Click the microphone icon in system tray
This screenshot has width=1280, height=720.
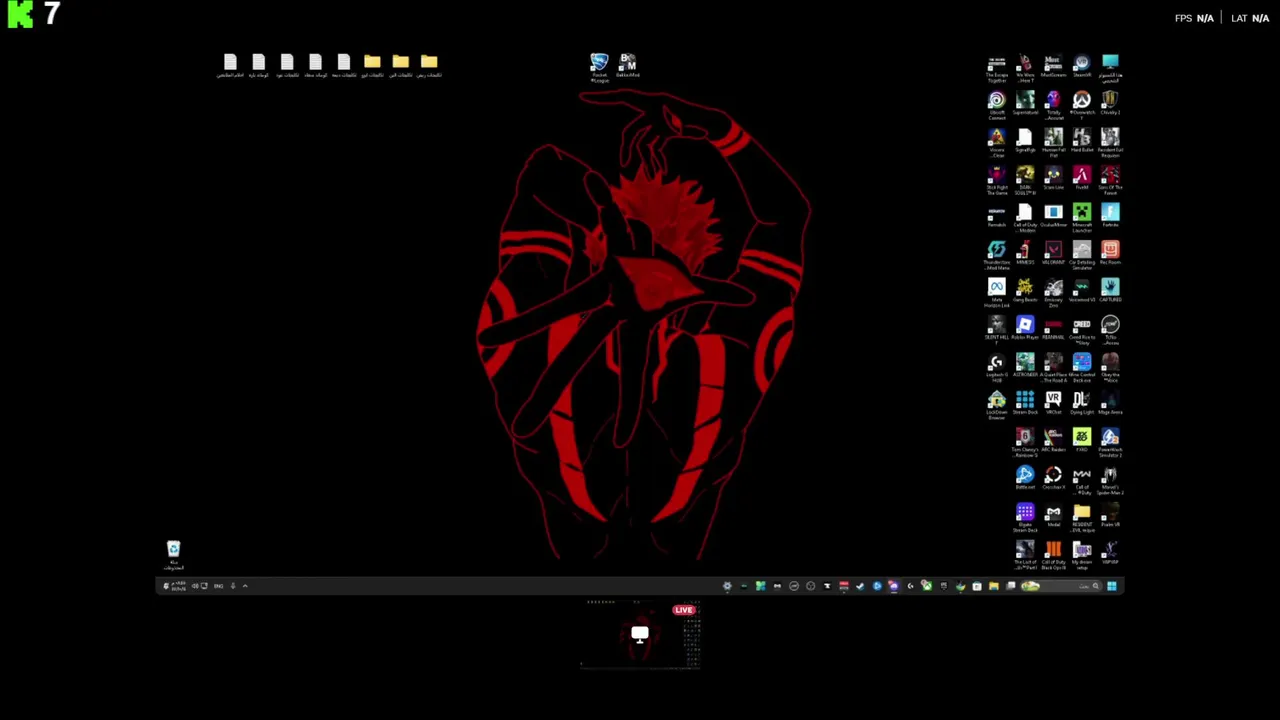(233, 586)
